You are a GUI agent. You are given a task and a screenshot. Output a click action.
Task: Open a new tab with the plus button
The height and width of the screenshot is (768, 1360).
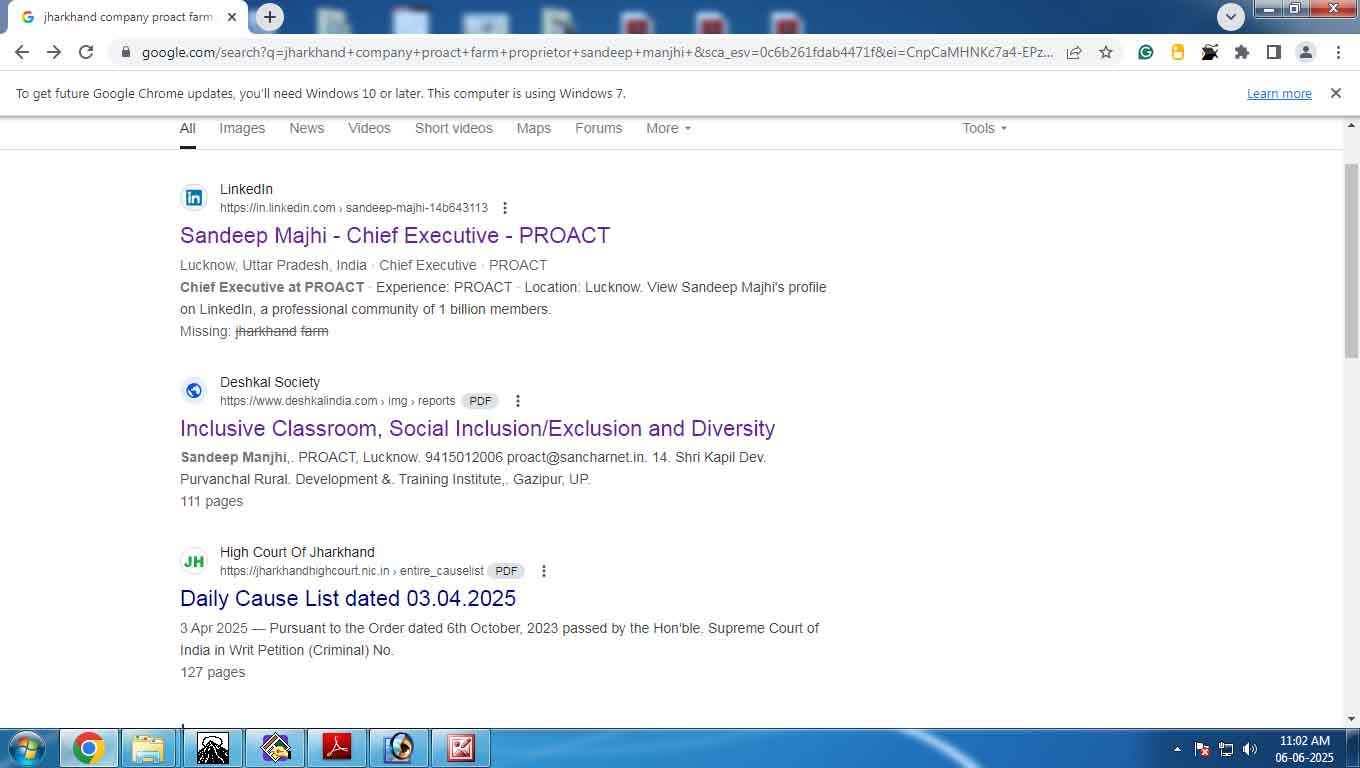point(269,16)
